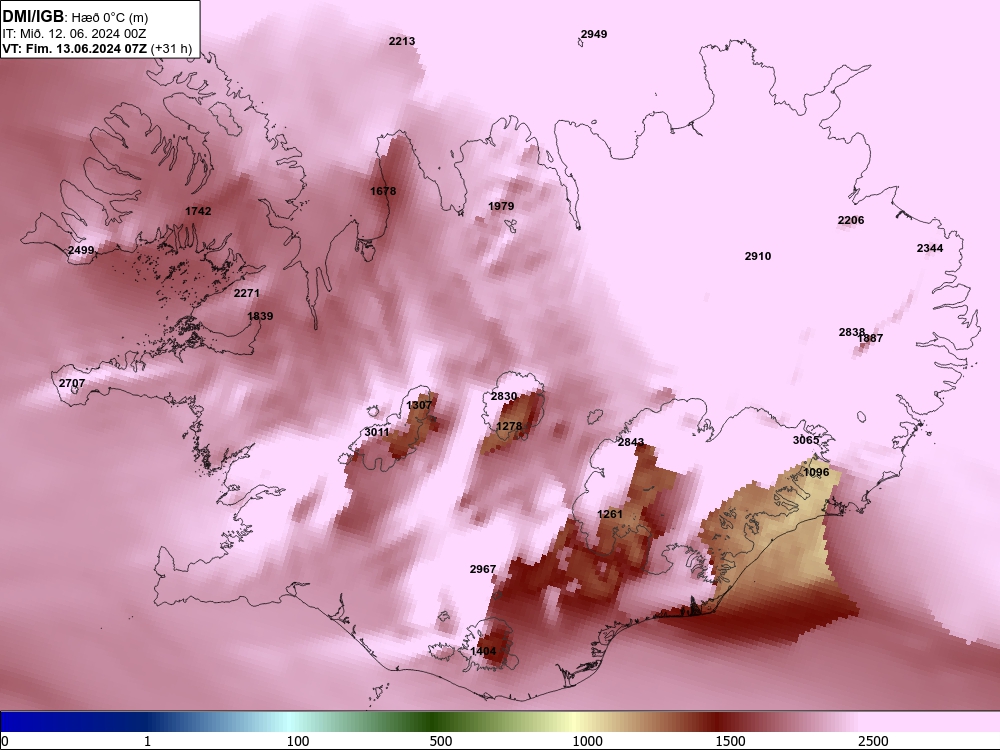Image resolution: width=1000 pixels, height=750 pixels.
Task: Click the map value 2843
Action: (631, 442)
